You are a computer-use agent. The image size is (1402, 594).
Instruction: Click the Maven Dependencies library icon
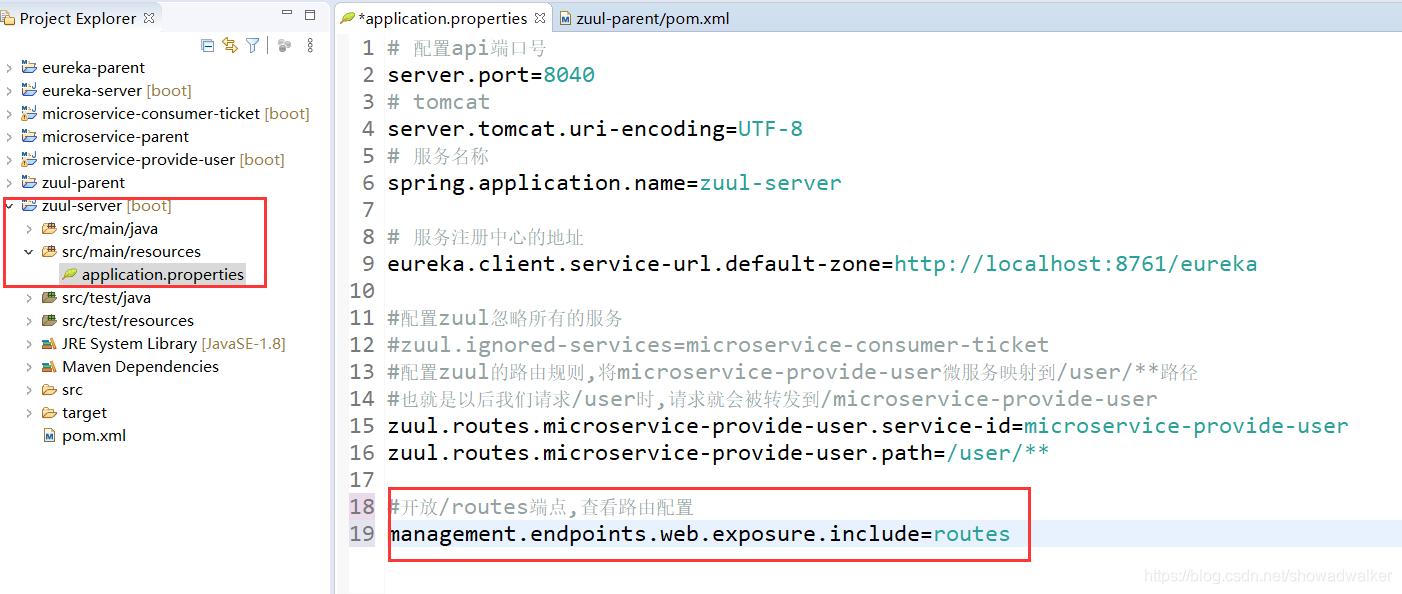tap(49, 367)
